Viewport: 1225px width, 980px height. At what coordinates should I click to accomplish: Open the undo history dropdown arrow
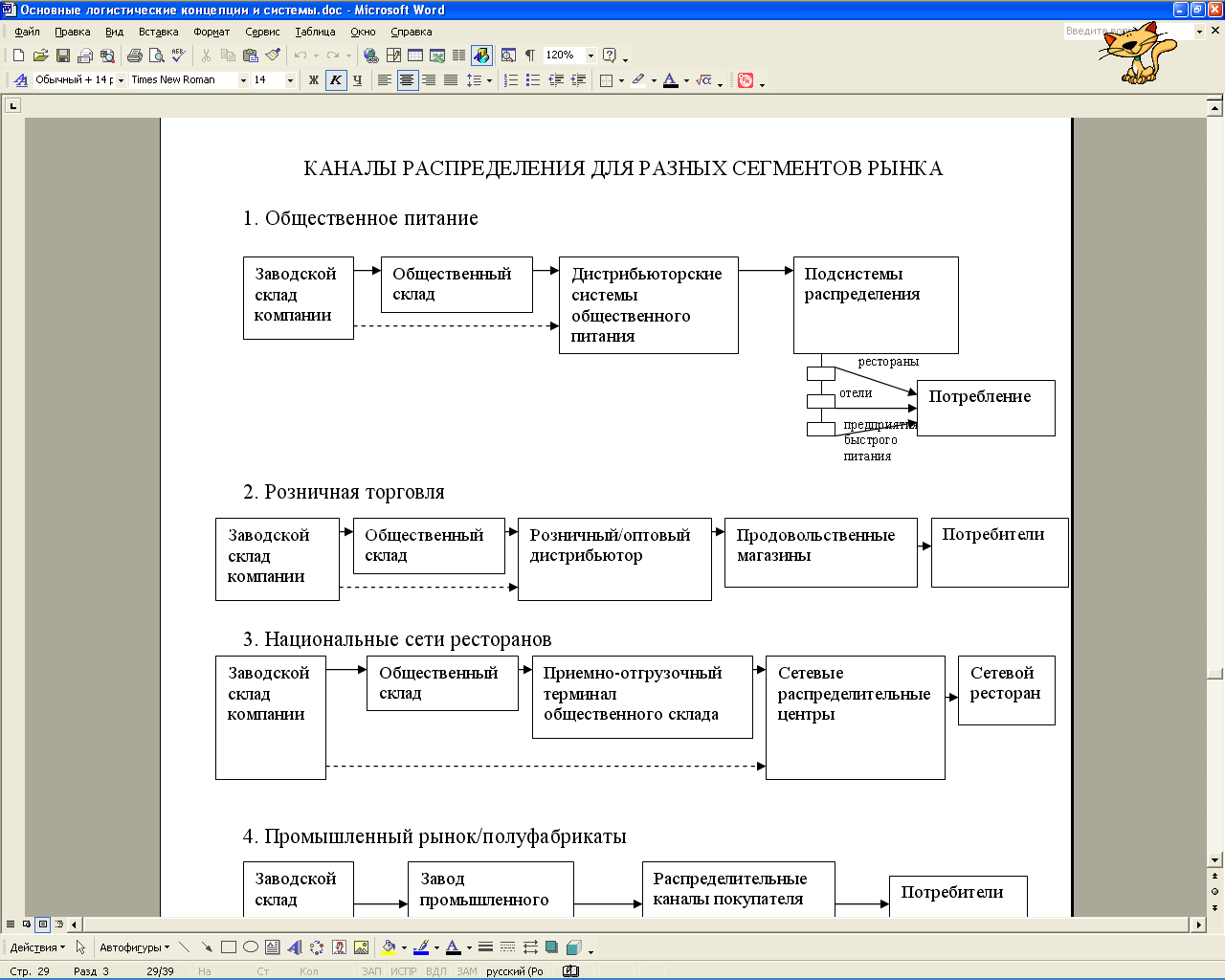316,56
